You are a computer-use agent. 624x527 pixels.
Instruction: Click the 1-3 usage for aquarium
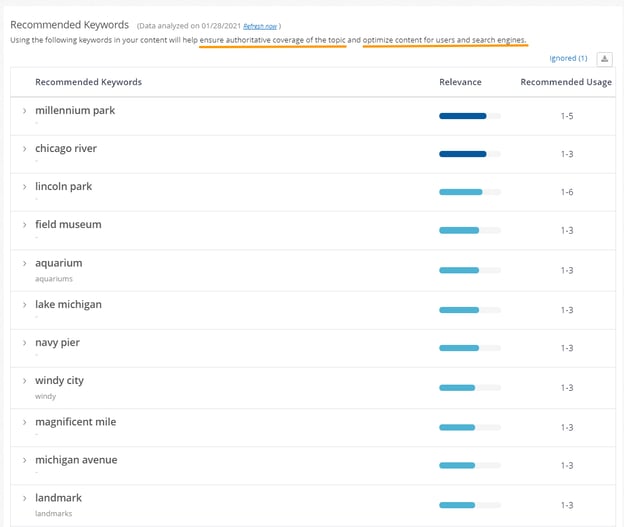tap(567, 271)
